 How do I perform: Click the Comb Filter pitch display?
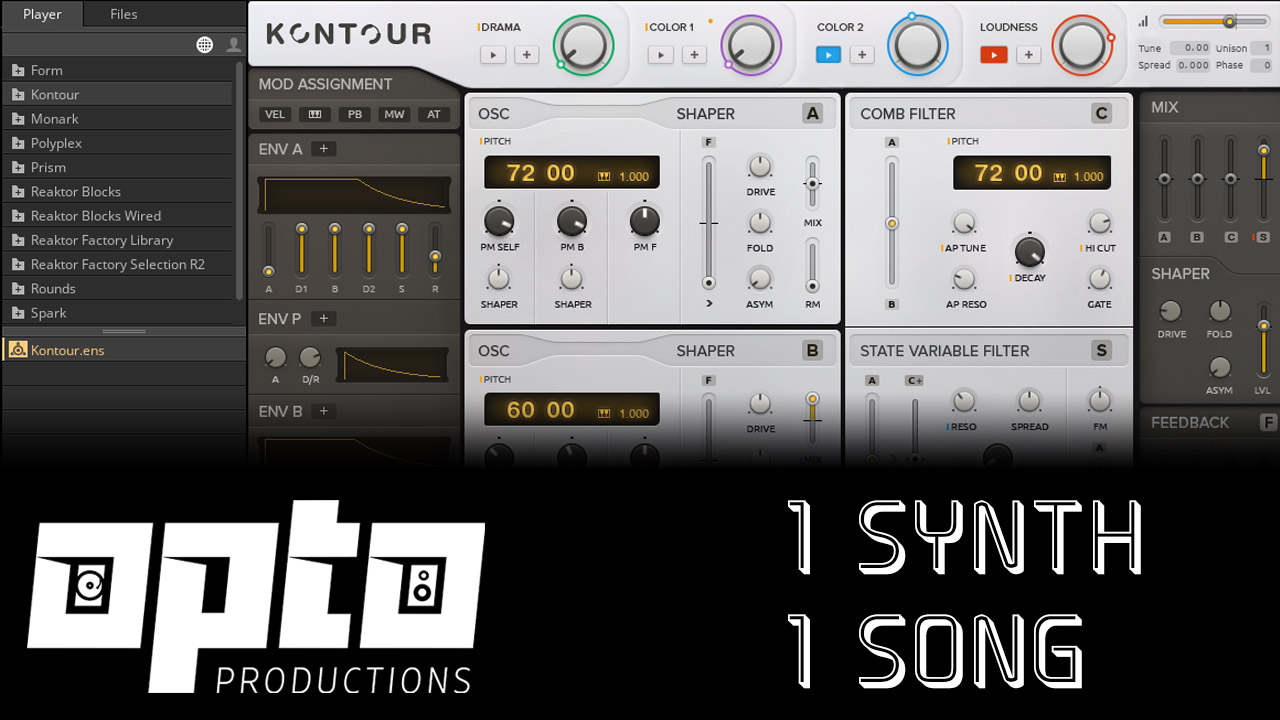click(x=1032, y=172)
